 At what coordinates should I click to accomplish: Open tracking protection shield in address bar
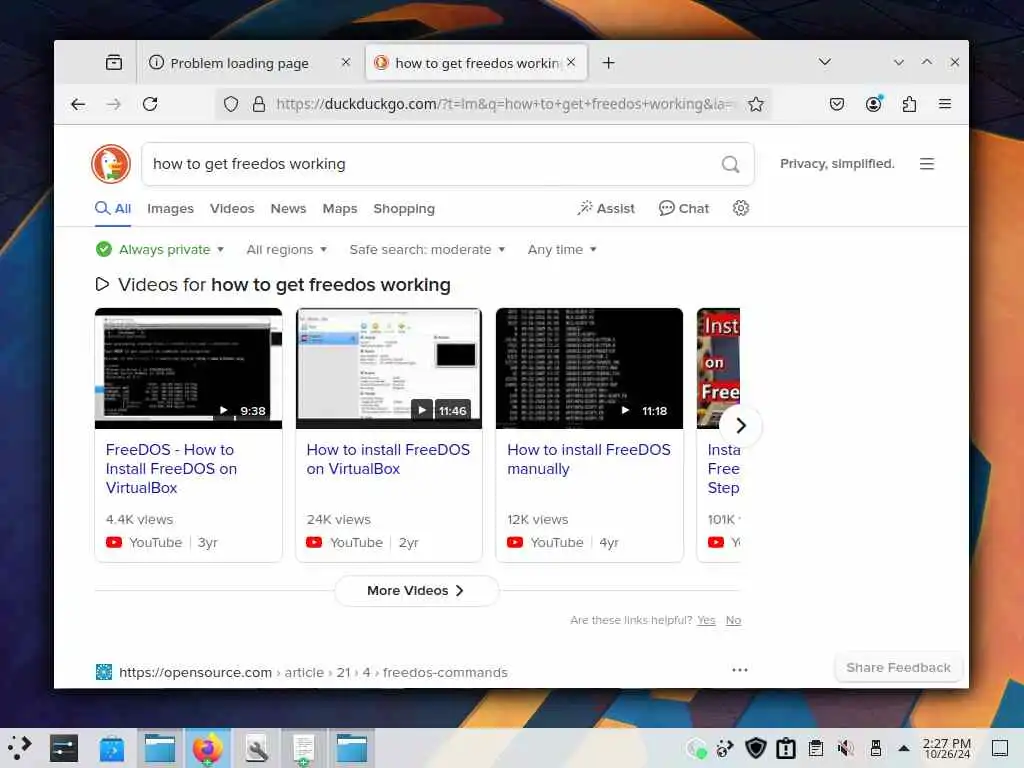pyautogui.click(x=231, y=104)
